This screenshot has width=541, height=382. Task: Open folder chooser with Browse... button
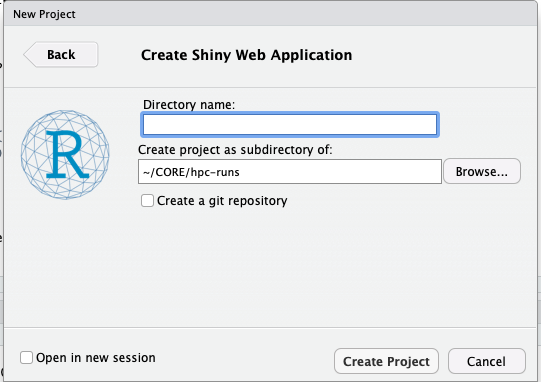(482, 171)
